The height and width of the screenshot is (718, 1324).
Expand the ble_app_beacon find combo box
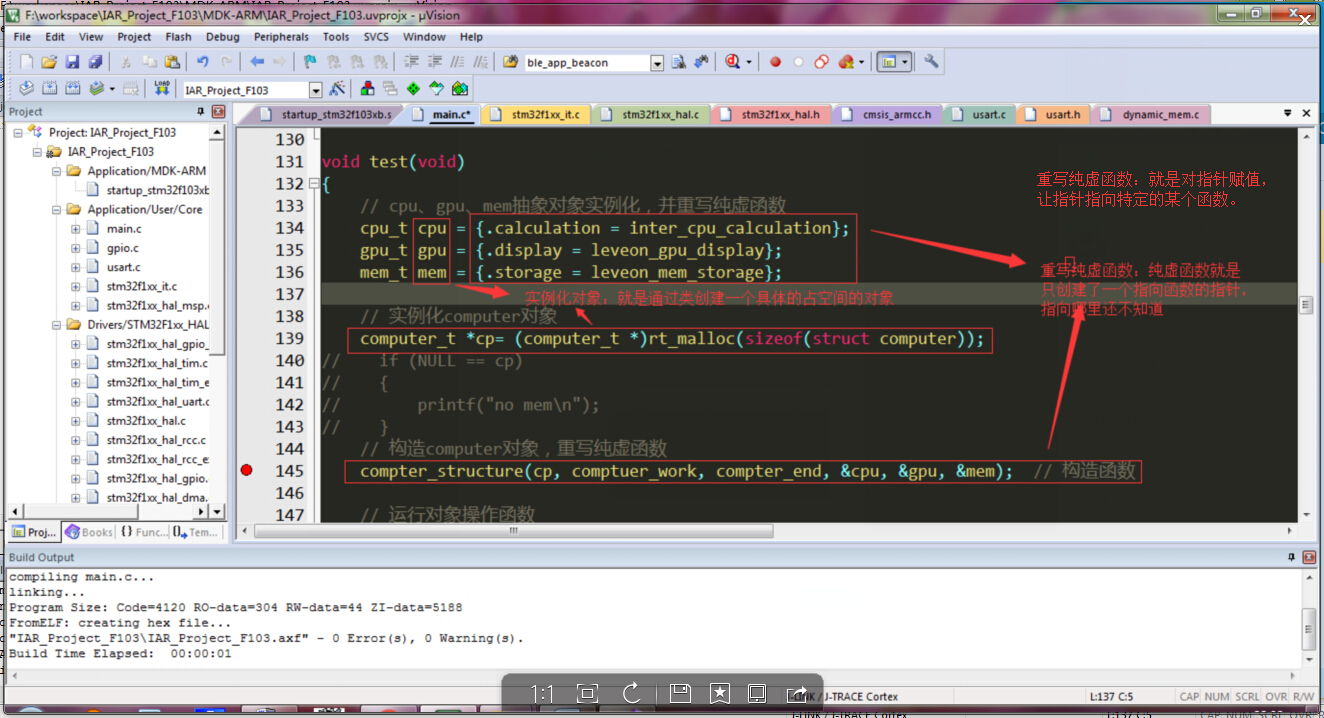click(x=657, y=63)
